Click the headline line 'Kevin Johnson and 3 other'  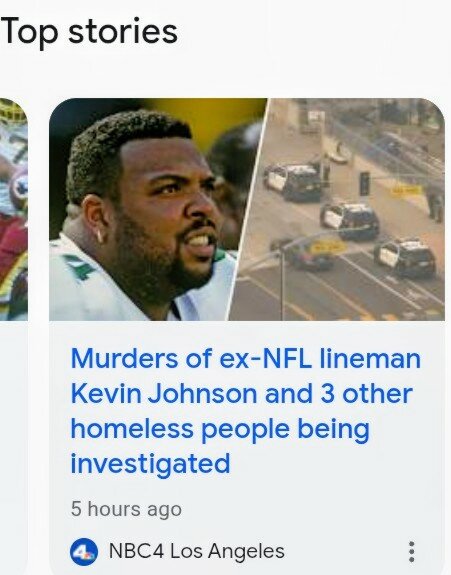(x=242, y=393)
